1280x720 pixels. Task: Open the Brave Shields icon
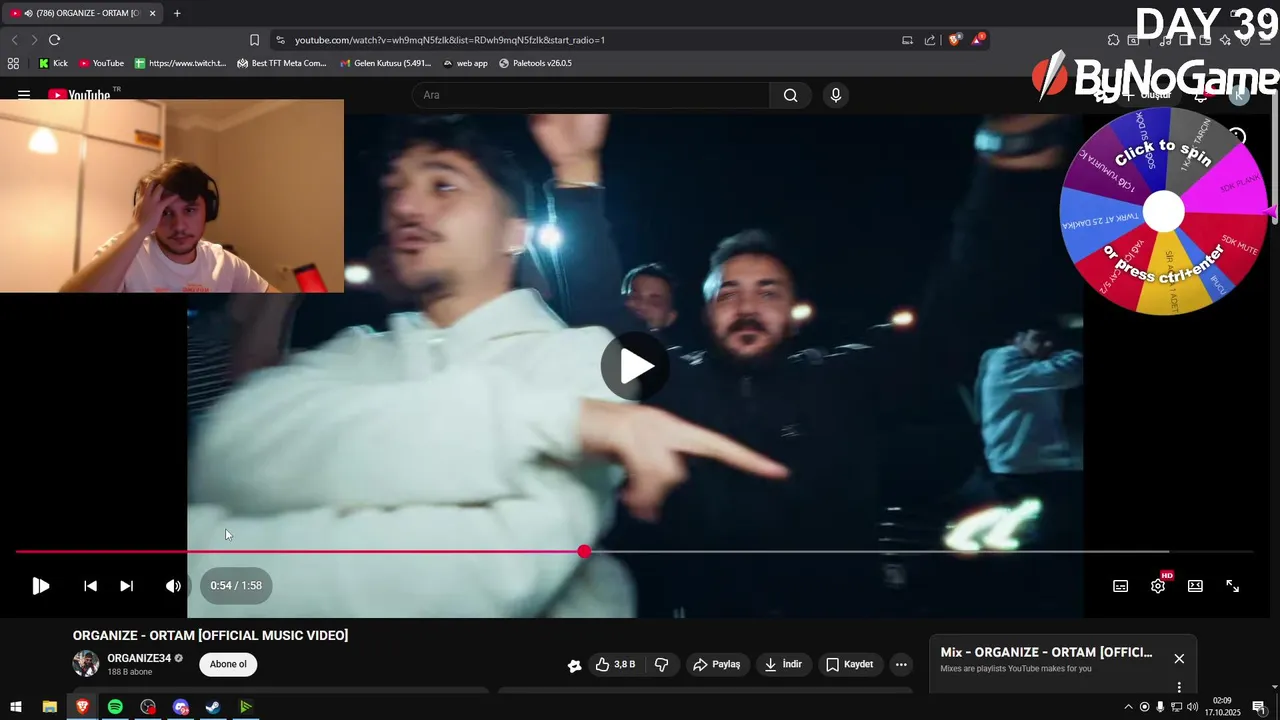[955, 40]
